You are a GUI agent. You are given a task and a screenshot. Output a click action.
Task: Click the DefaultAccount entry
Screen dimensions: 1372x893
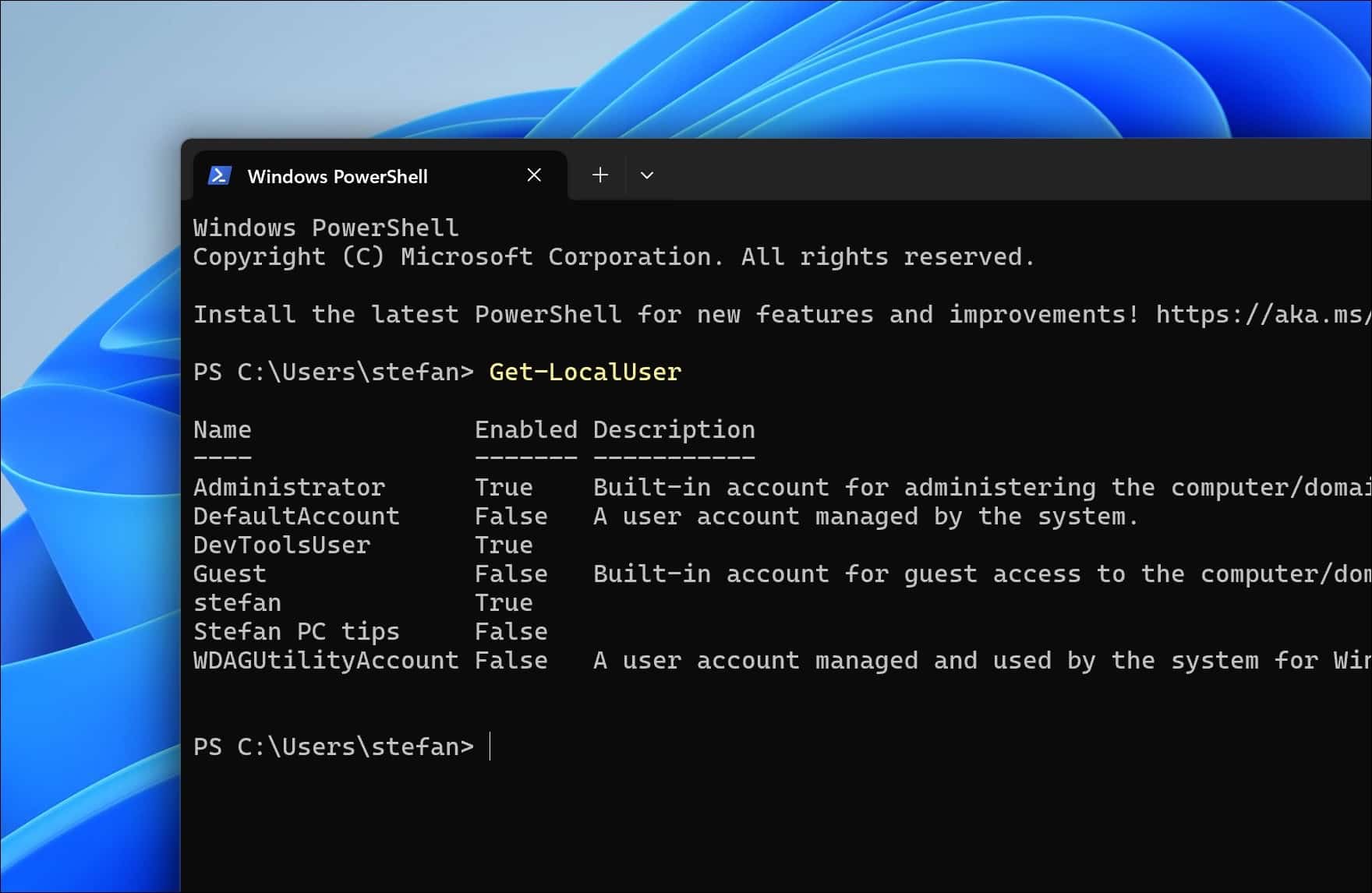coord(296,517)
